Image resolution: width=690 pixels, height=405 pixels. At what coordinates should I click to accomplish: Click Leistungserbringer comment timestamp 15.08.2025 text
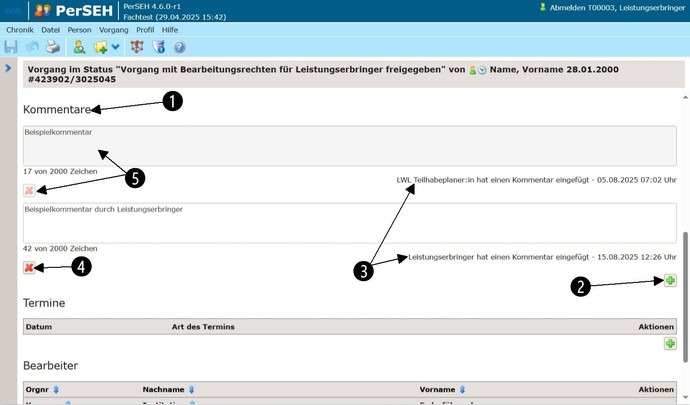point(542,257)
